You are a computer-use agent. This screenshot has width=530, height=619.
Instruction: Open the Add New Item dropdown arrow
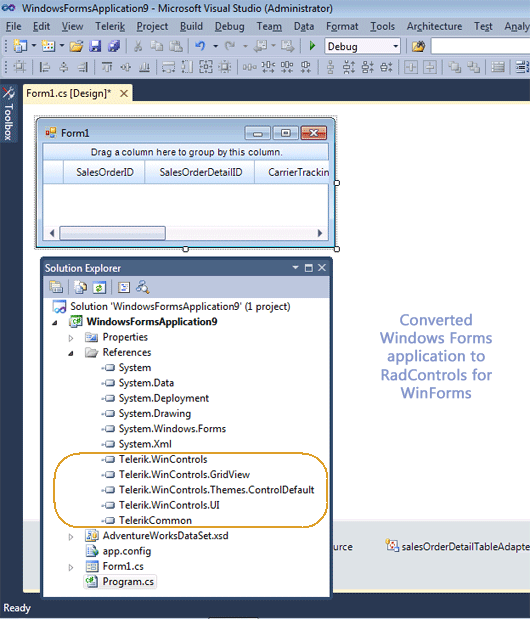62,46
